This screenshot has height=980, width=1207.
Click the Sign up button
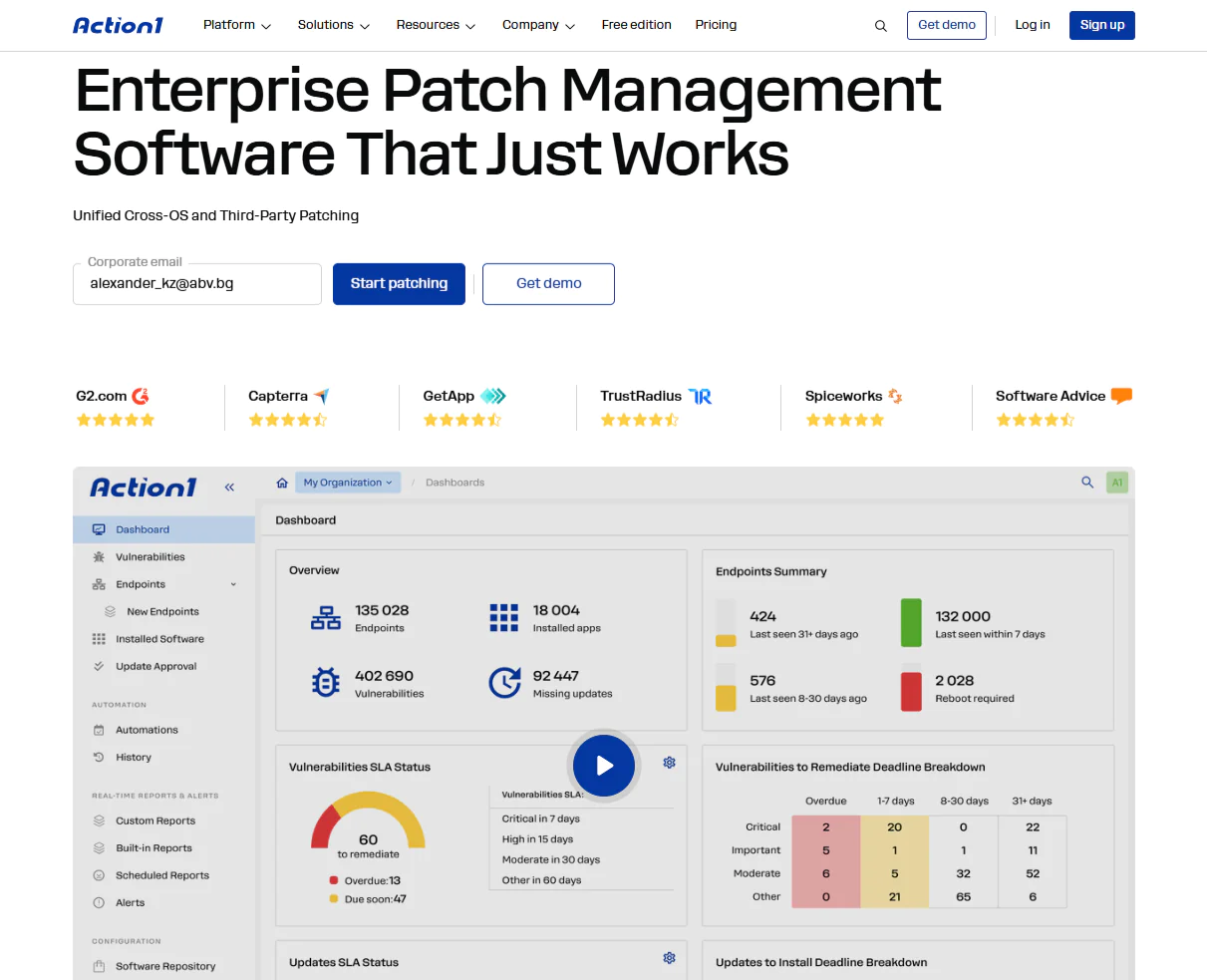pos(1102,25)
